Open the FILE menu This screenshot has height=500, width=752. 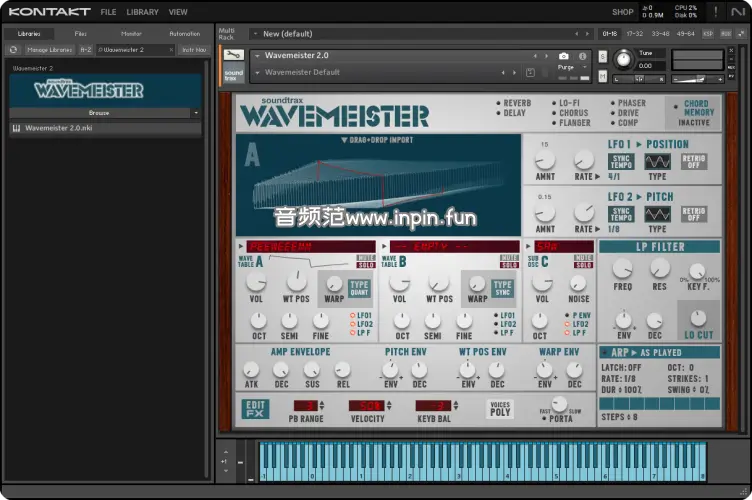coord(108,12)
